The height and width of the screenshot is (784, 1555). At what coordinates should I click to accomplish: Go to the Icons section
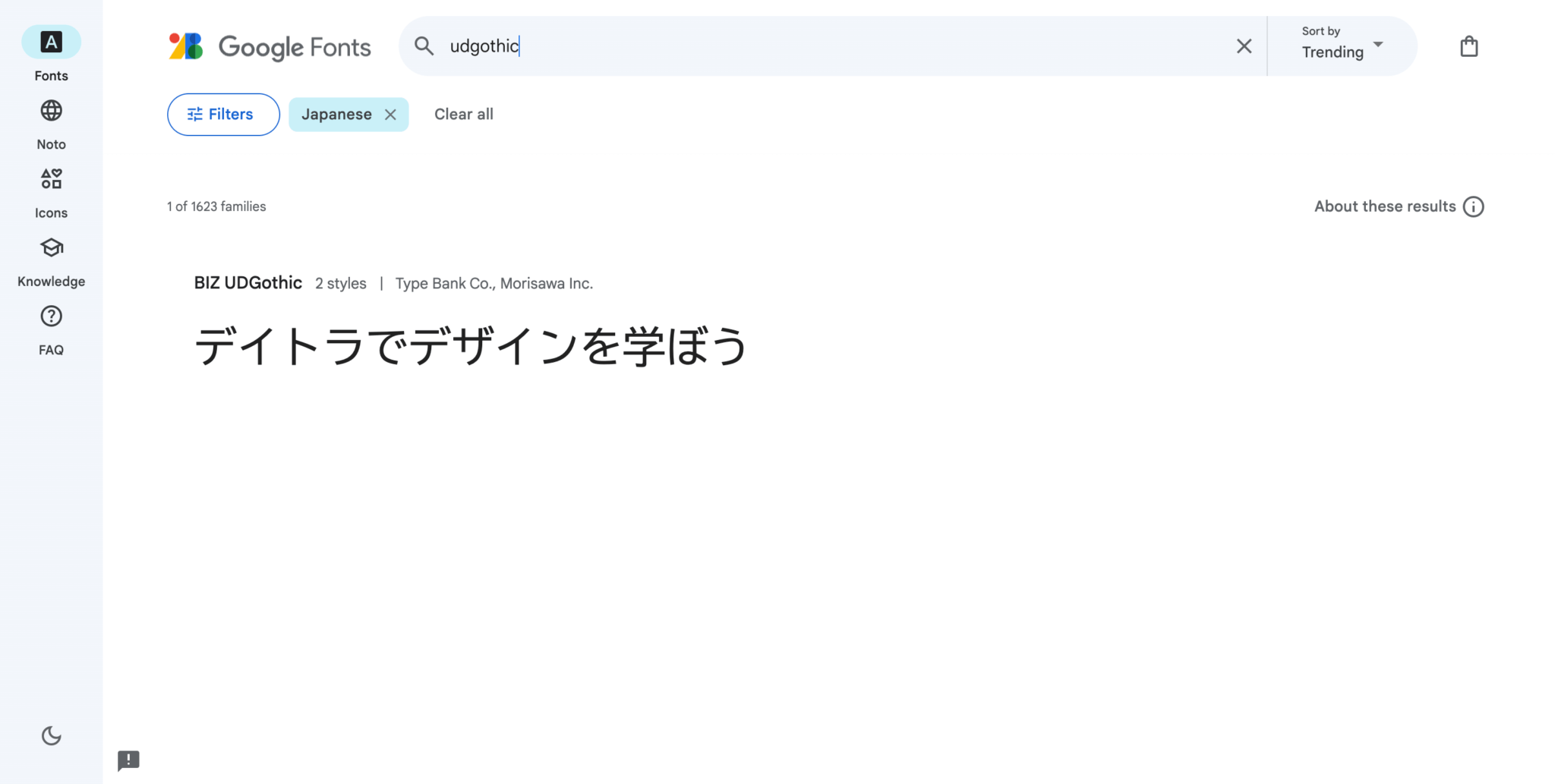tap(51, 179)
